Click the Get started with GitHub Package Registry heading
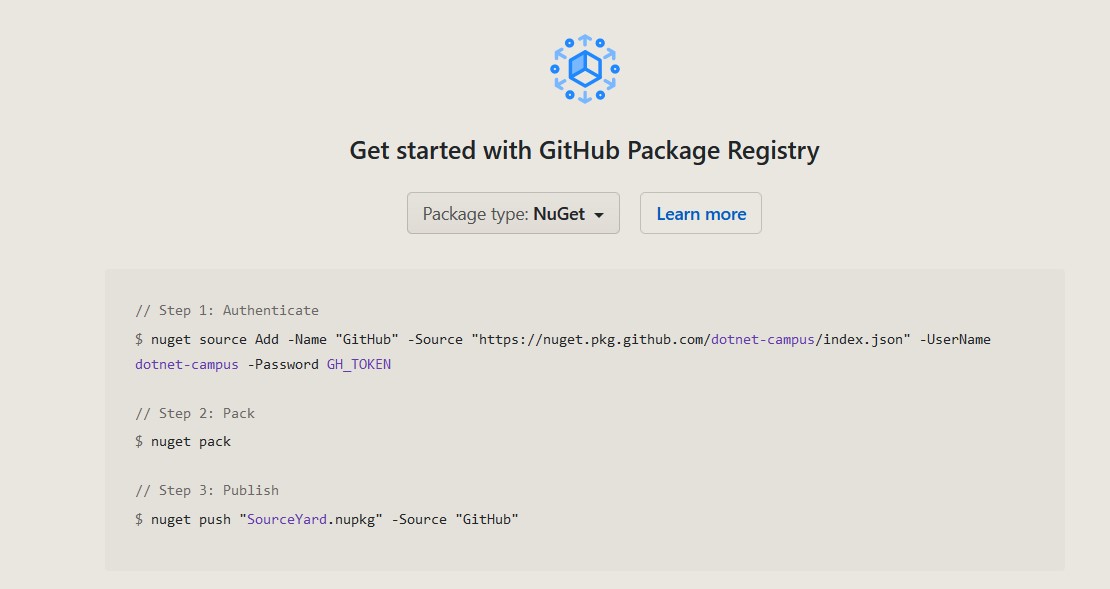The image size is (1110, 589). pyautogui.click(x=584, y=151)
